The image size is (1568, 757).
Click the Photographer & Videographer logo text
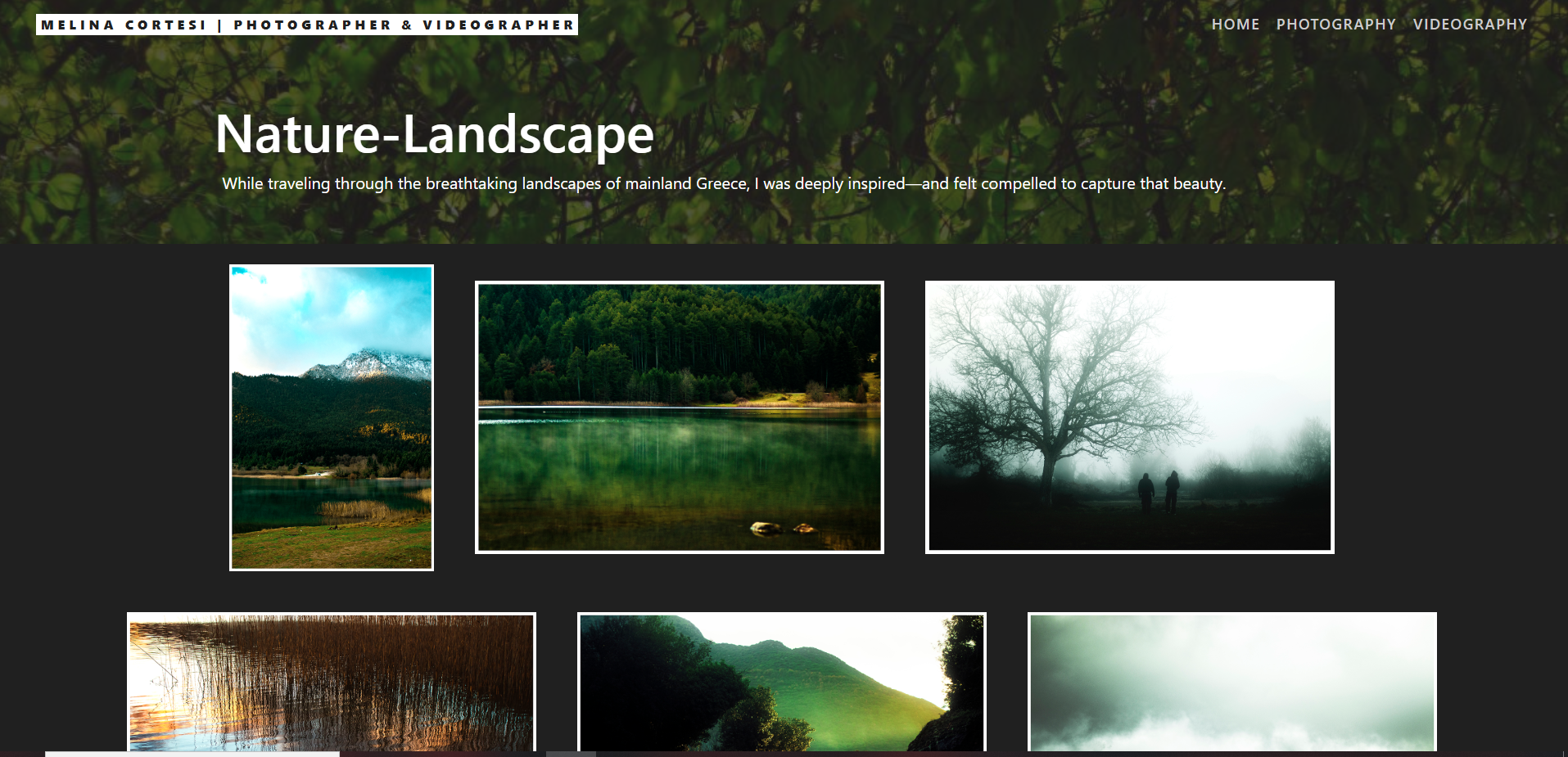[x=404, y=25]
